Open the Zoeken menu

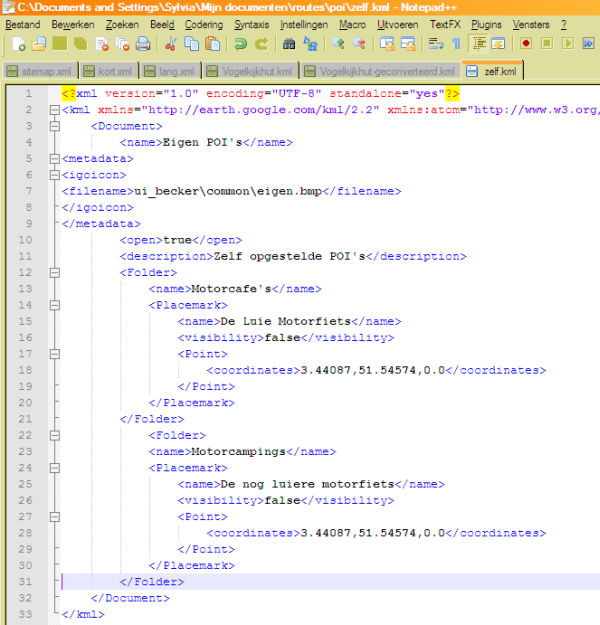point(122,25)
